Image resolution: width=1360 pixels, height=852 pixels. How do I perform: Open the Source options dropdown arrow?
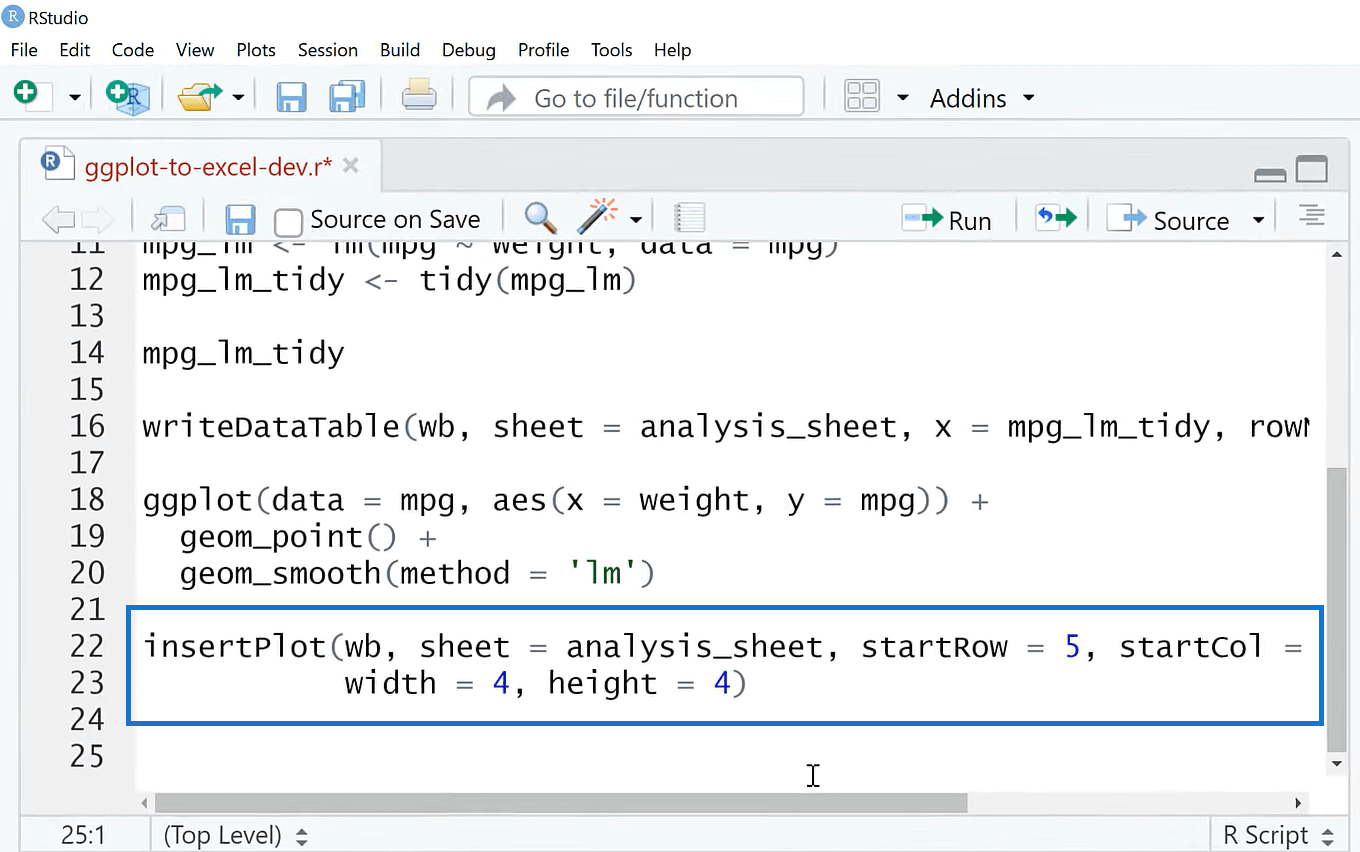[1258, 220]
